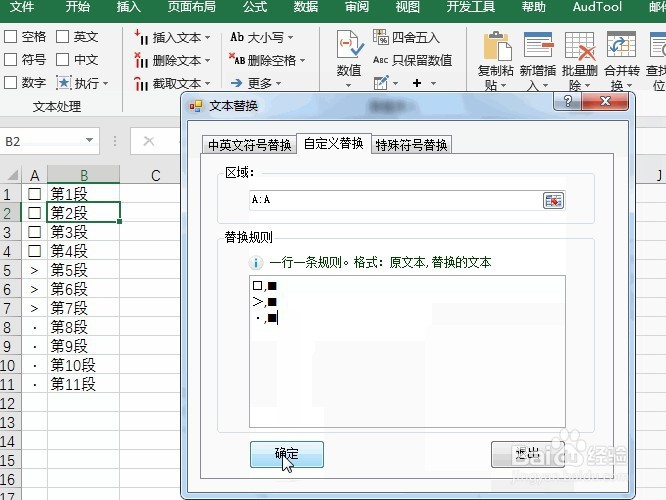Click the Merge Convert (合并转换) icon

(621, 45)
